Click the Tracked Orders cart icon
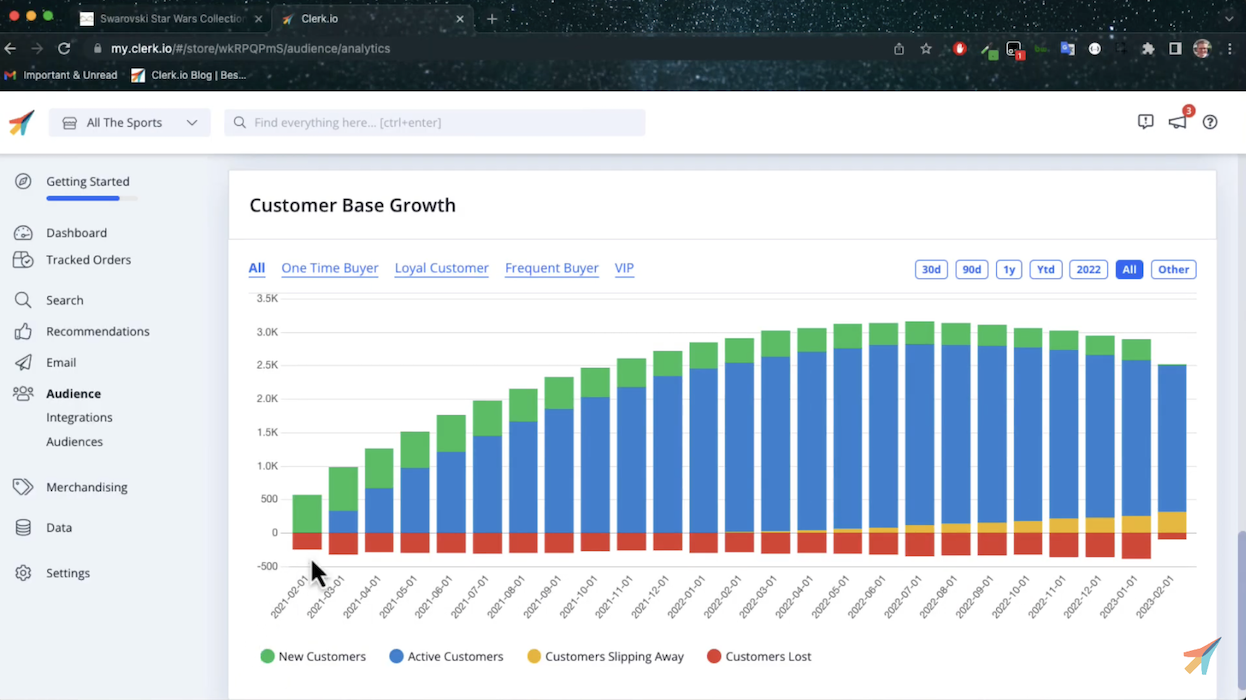This screenshot has height=700, width=1246. [x=23, y=260]
